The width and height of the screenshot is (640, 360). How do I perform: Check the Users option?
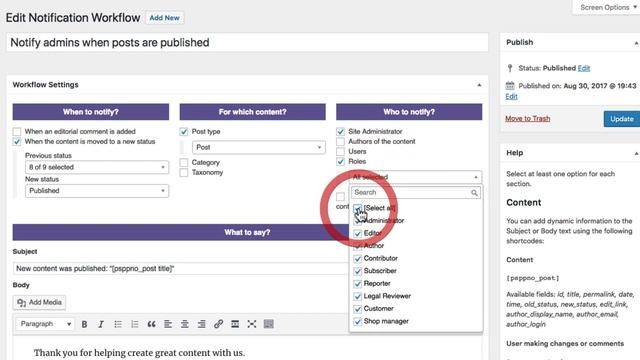point(340,151)
